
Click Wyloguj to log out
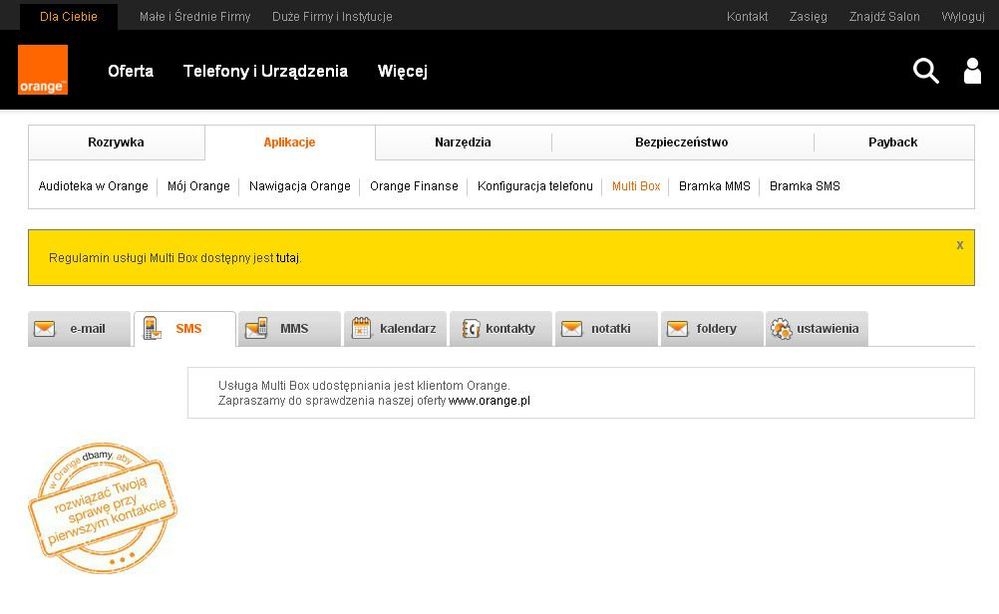[x=962, y=16]
